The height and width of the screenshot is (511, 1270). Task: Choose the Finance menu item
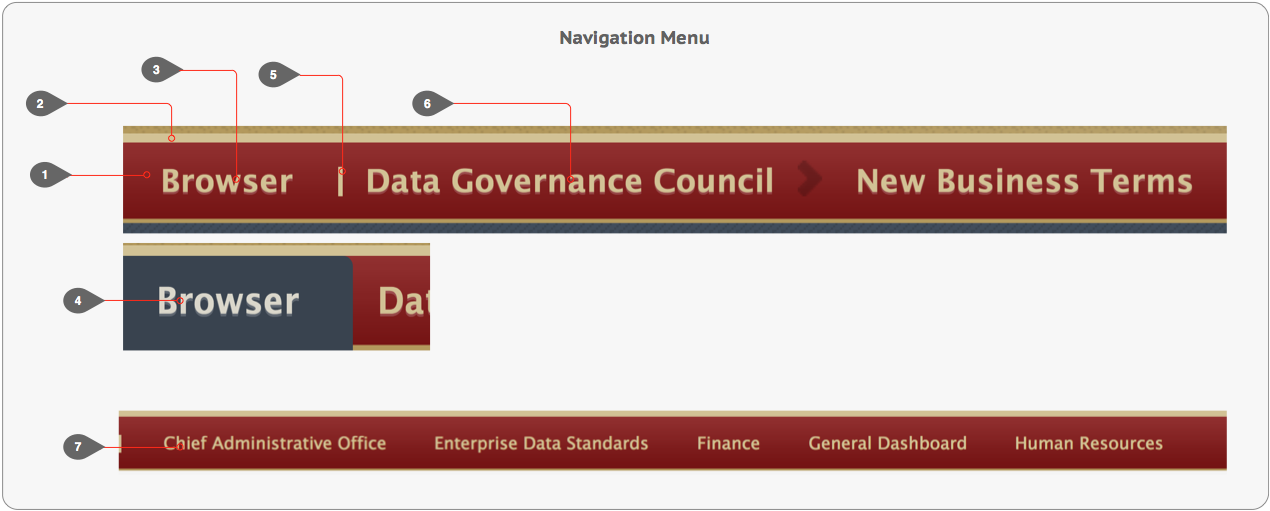[728, 443]
